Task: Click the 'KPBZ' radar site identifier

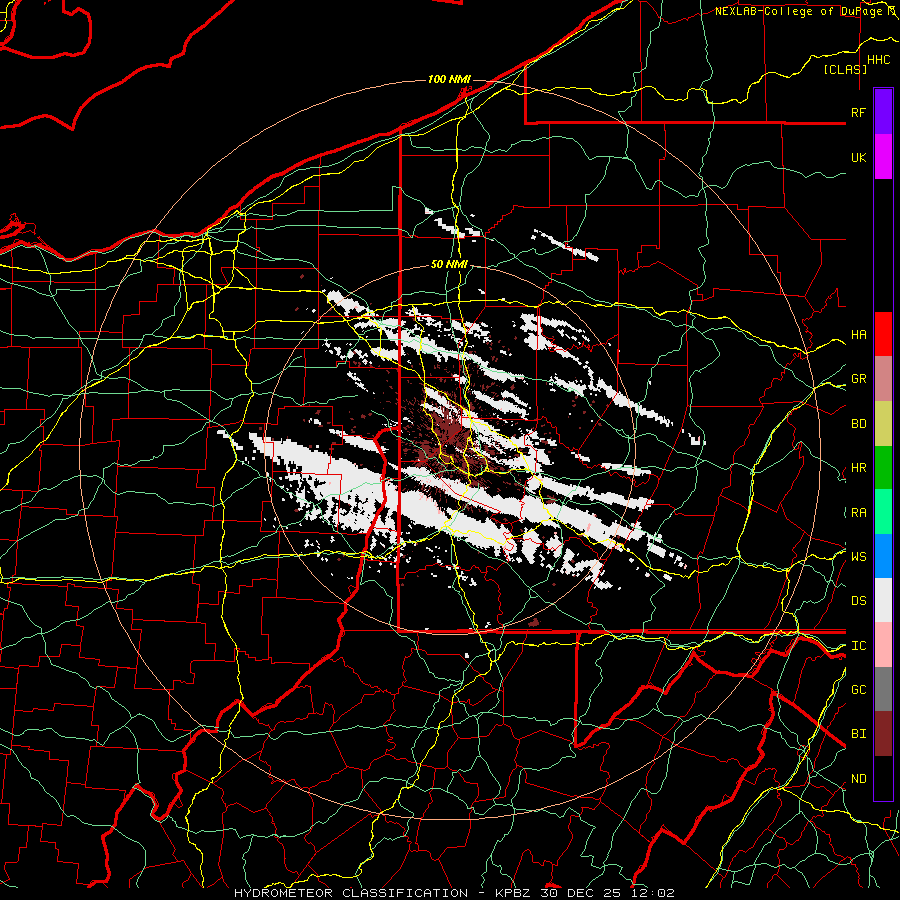Action: click(x=514, y=893)
